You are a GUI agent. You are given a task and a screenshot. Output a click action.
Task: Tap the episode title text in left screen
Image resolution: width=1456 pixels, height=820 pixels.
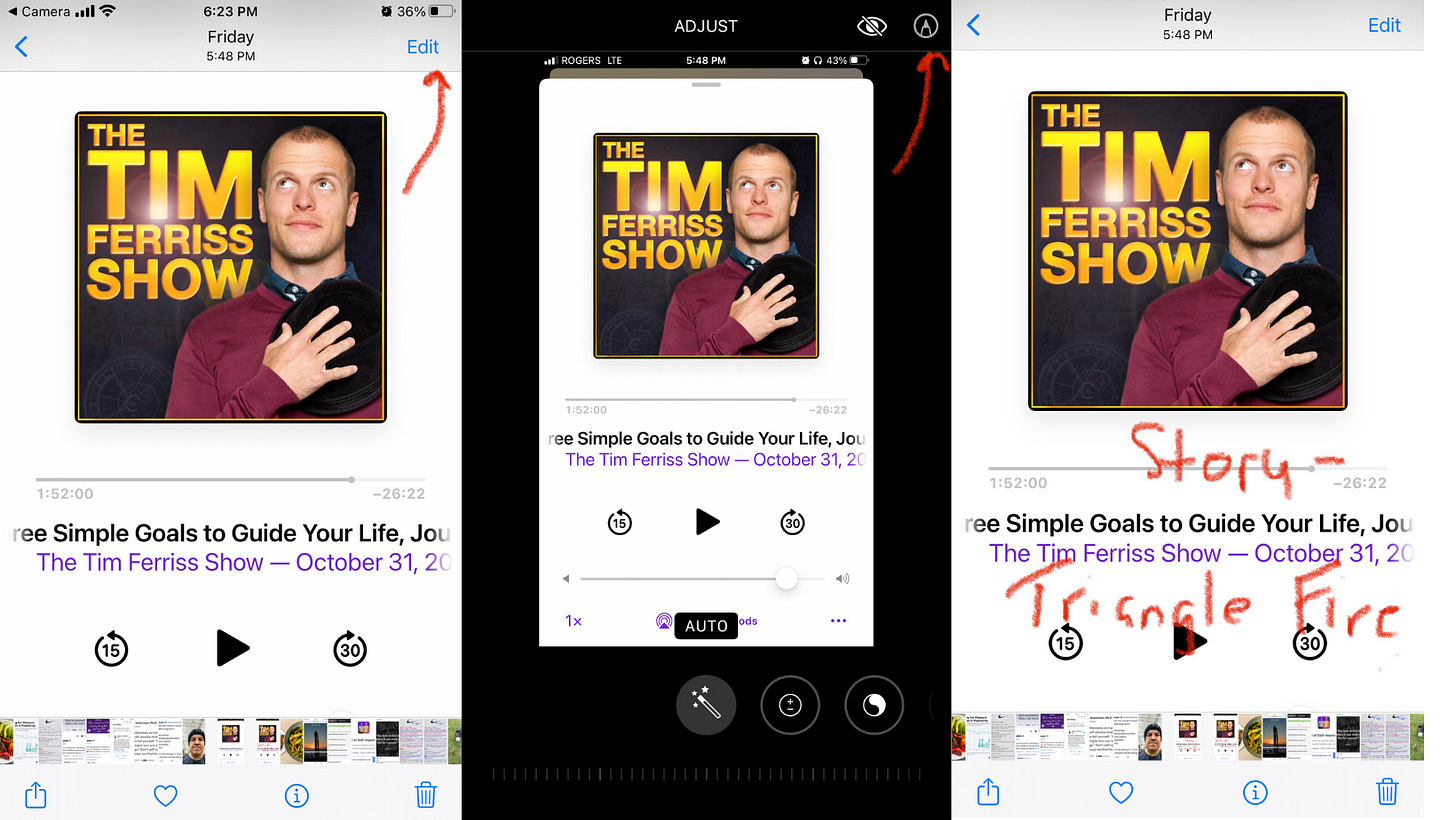231,533
